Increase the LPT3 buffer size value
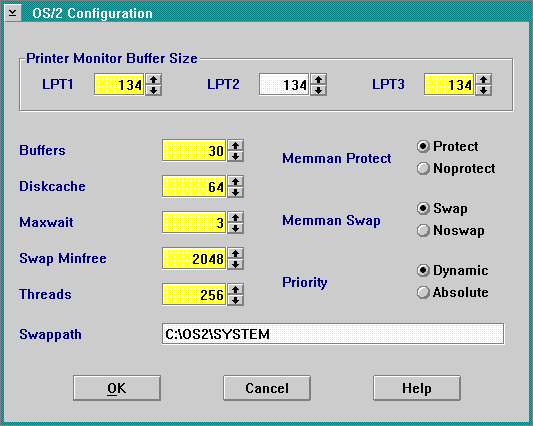This screenshot has width=533, height=426. point(483,79)
